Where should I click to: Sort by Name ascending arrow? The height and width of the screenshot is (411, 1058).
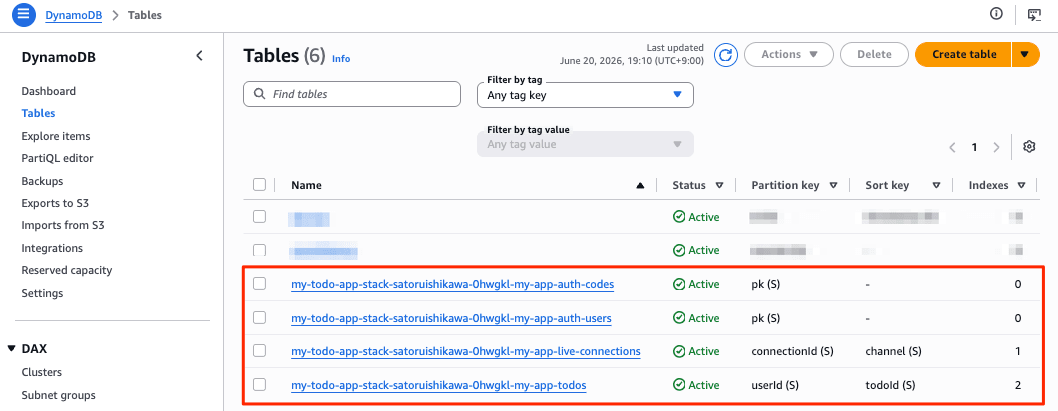(x=640, y=186)
